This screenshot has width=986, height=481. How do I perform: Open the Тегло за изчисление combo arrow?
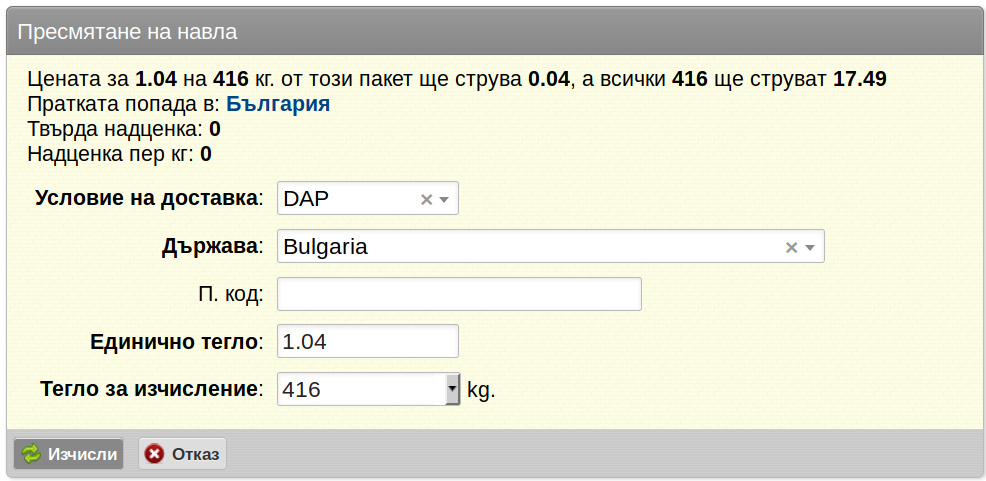[453, 389]
